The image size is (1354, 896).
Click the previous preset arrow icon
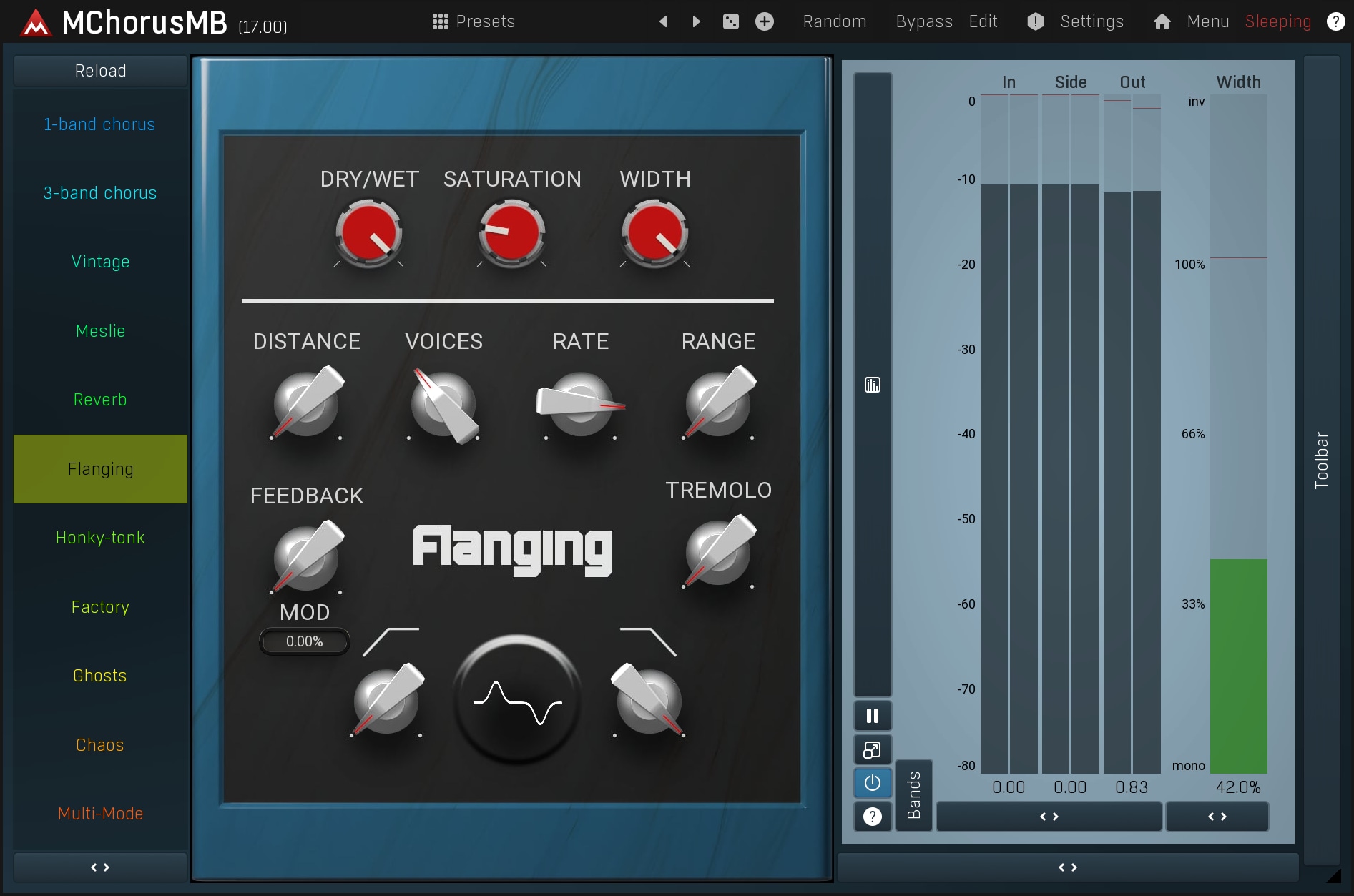pyautogui.click(x=663, y=21)
